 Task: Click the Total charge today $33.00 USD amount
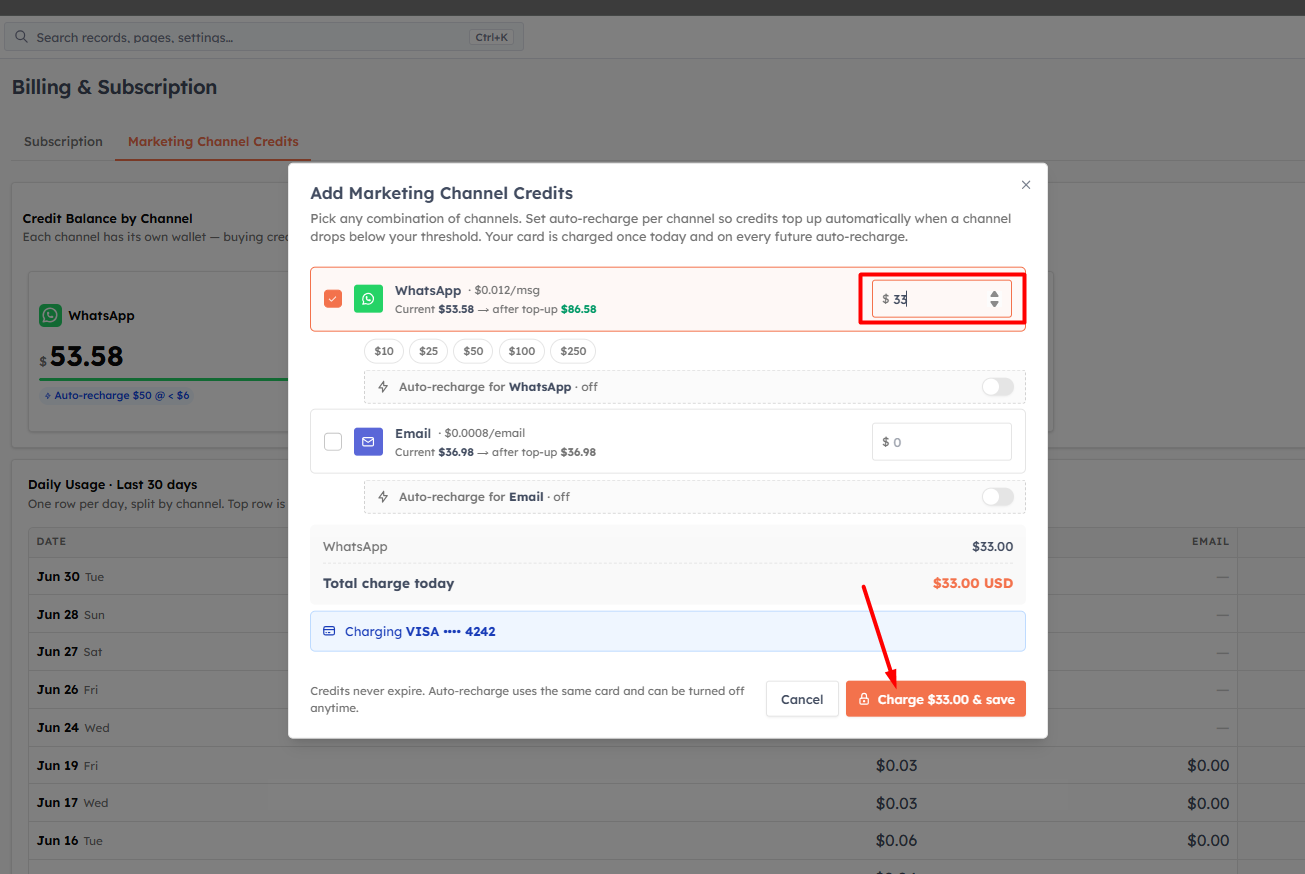pos(972,583)
